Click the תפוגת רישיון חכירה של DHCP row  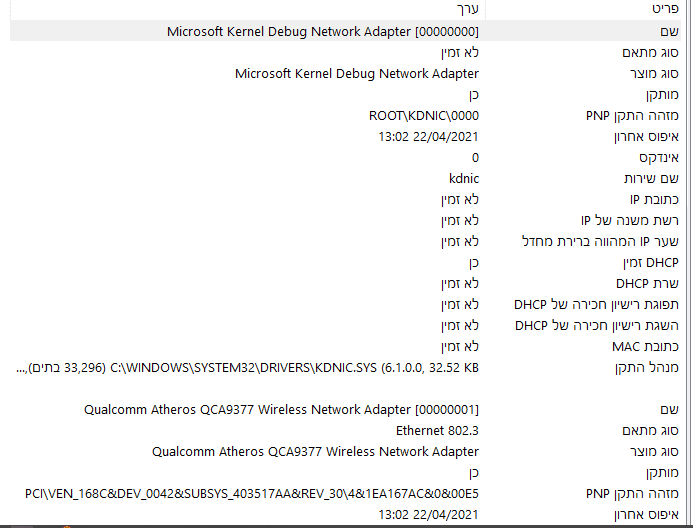click(x=597, y=304)
